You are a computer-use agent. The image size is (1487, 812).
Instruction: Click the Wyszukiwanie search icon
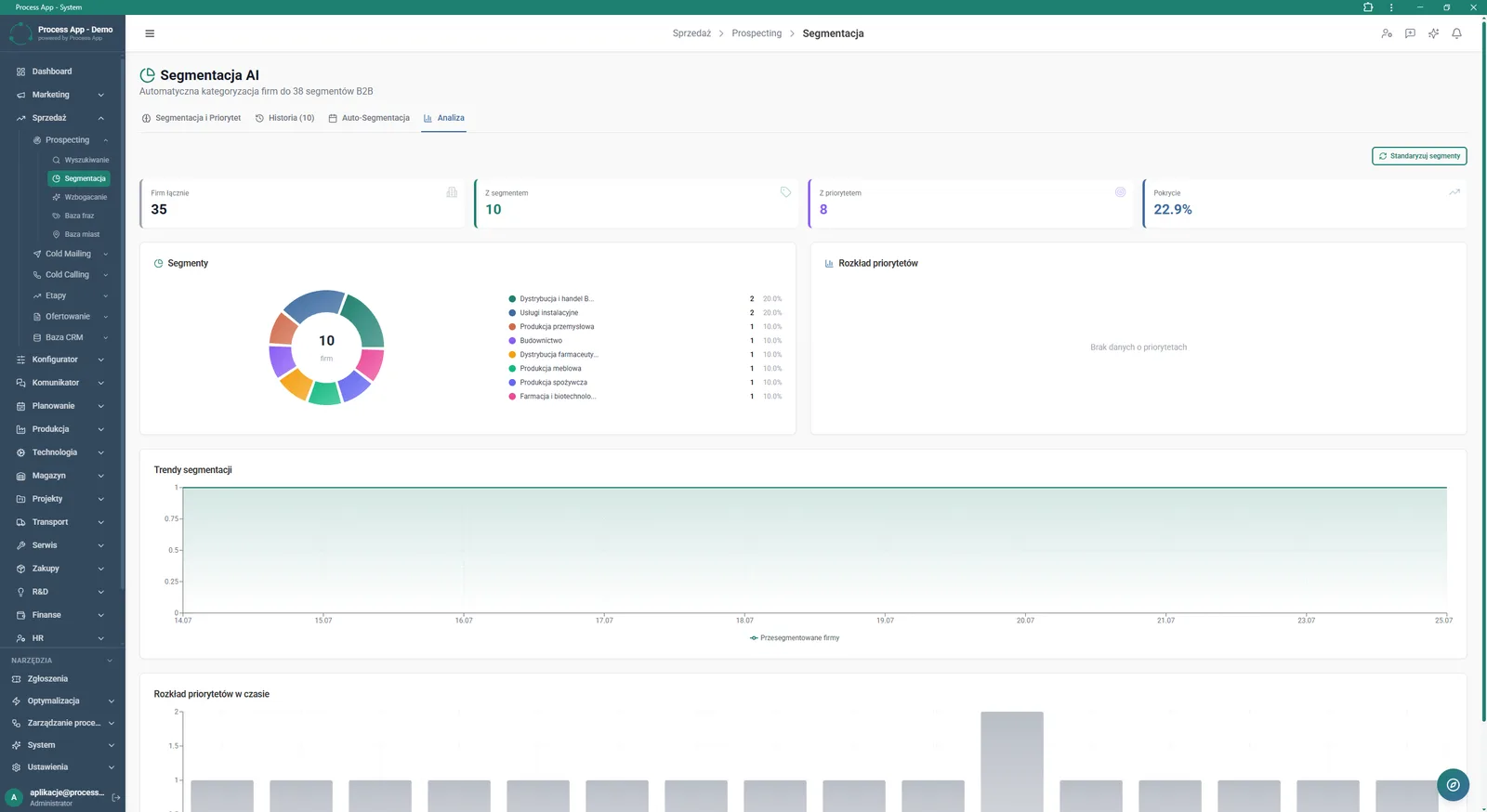click(x=57, y=160)
